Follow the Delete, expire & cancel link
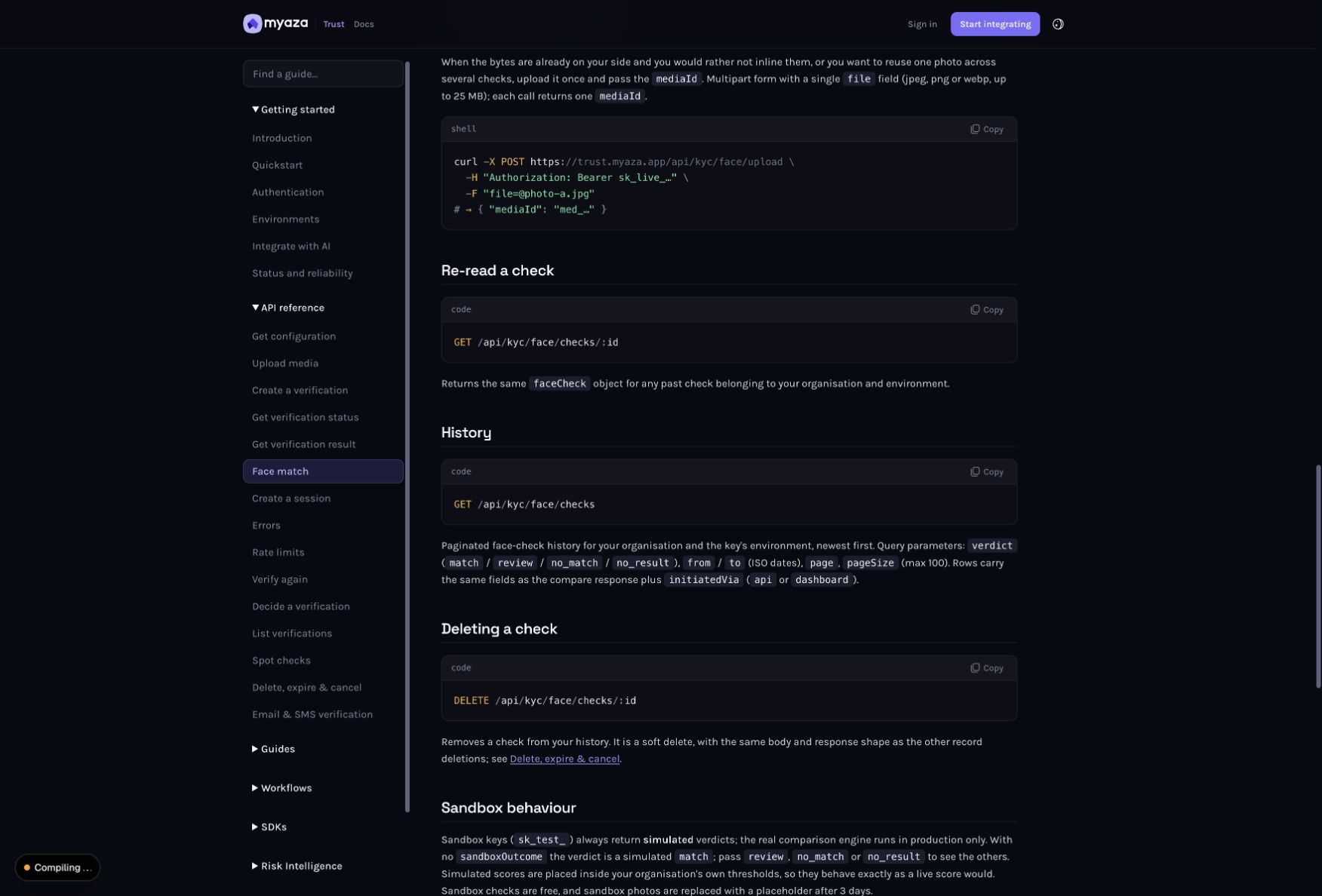Screen dimensions: 1322x896 tap(564, 759)
